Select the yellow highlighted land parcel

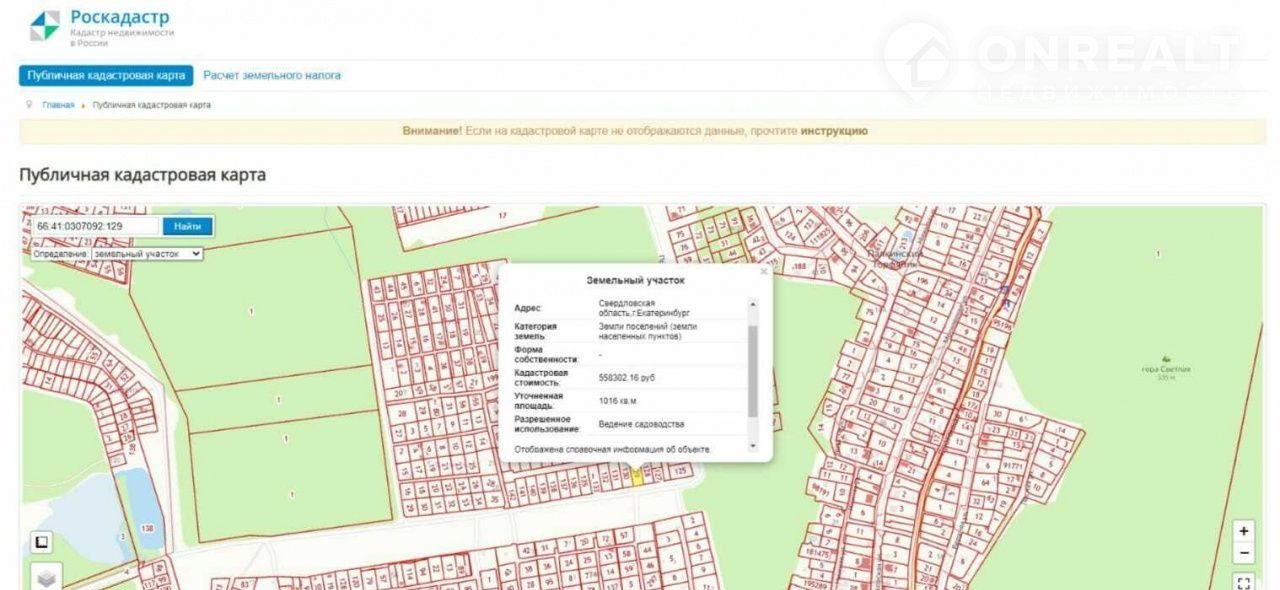point(636,476)
